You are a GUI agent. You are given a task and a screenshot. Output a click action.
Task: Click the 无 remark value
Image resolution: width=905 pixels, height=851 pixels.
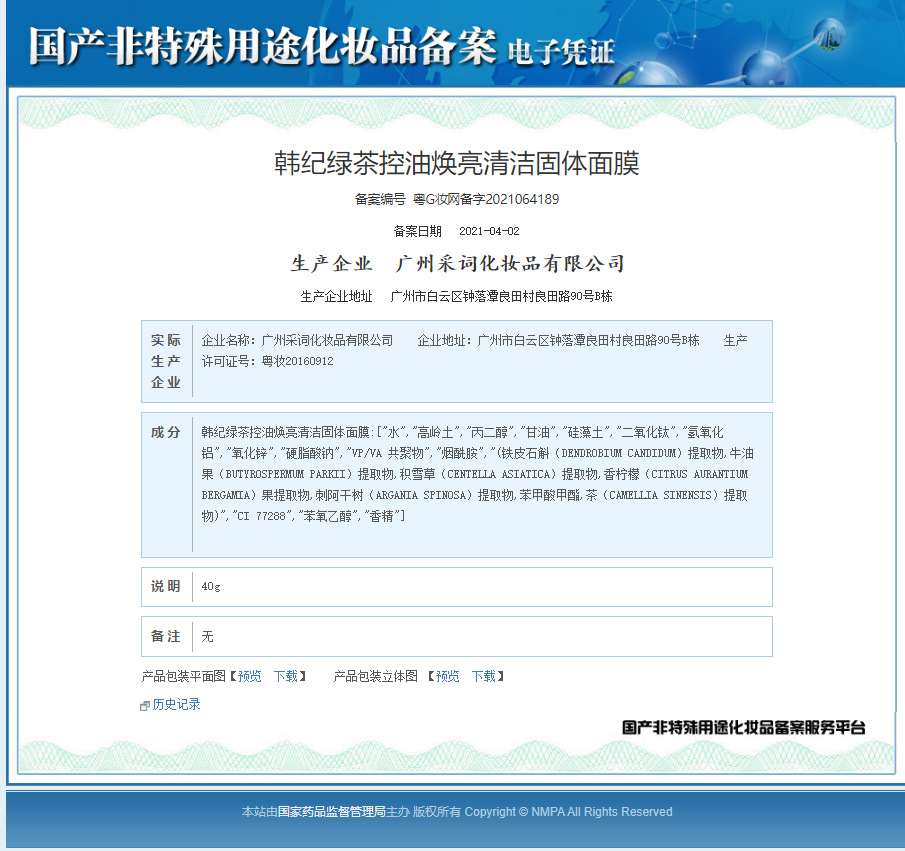pos(207,636)
